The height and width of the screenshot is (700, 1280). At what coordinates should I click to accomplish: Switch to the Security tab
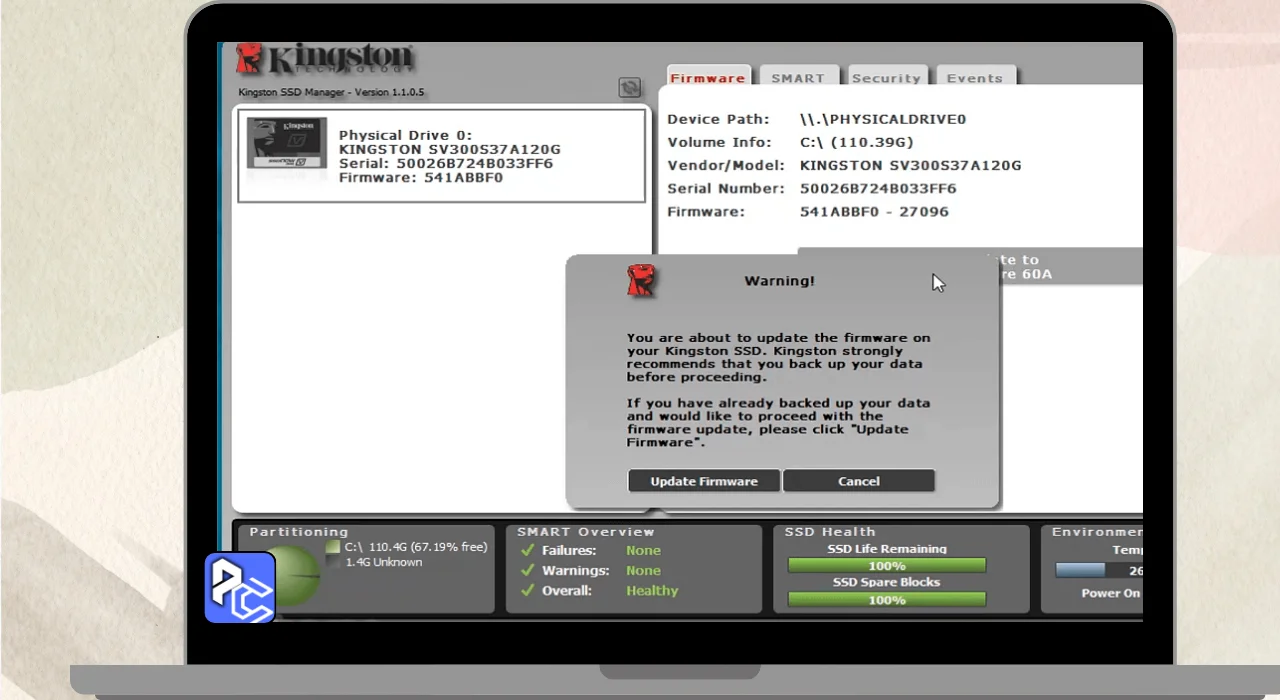pyautogui.click(x=886, y=77)
